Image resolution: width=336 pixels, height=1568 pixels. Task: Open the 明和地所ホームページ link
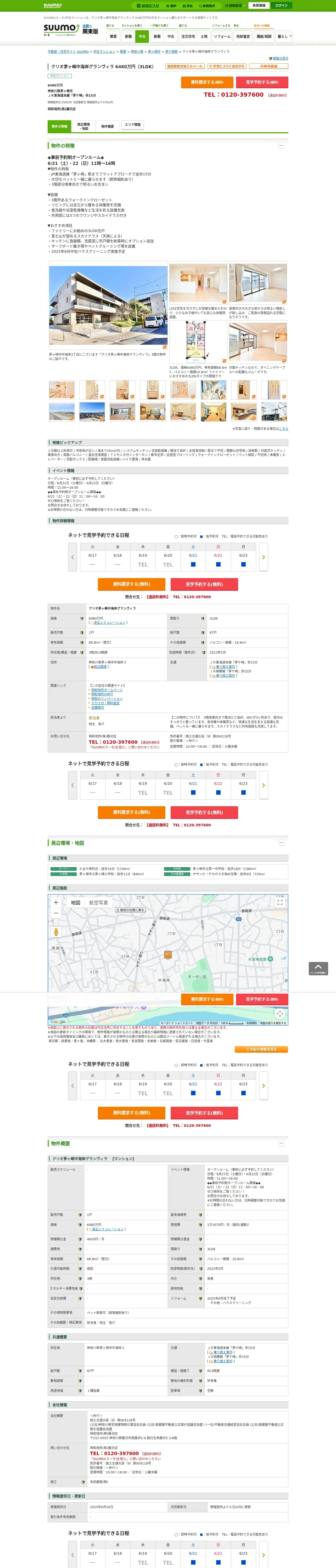tap(107, 690)
